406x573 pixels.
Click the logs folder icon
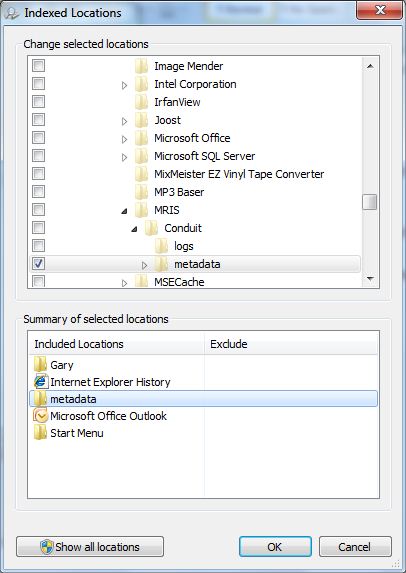tap(162, 246)
